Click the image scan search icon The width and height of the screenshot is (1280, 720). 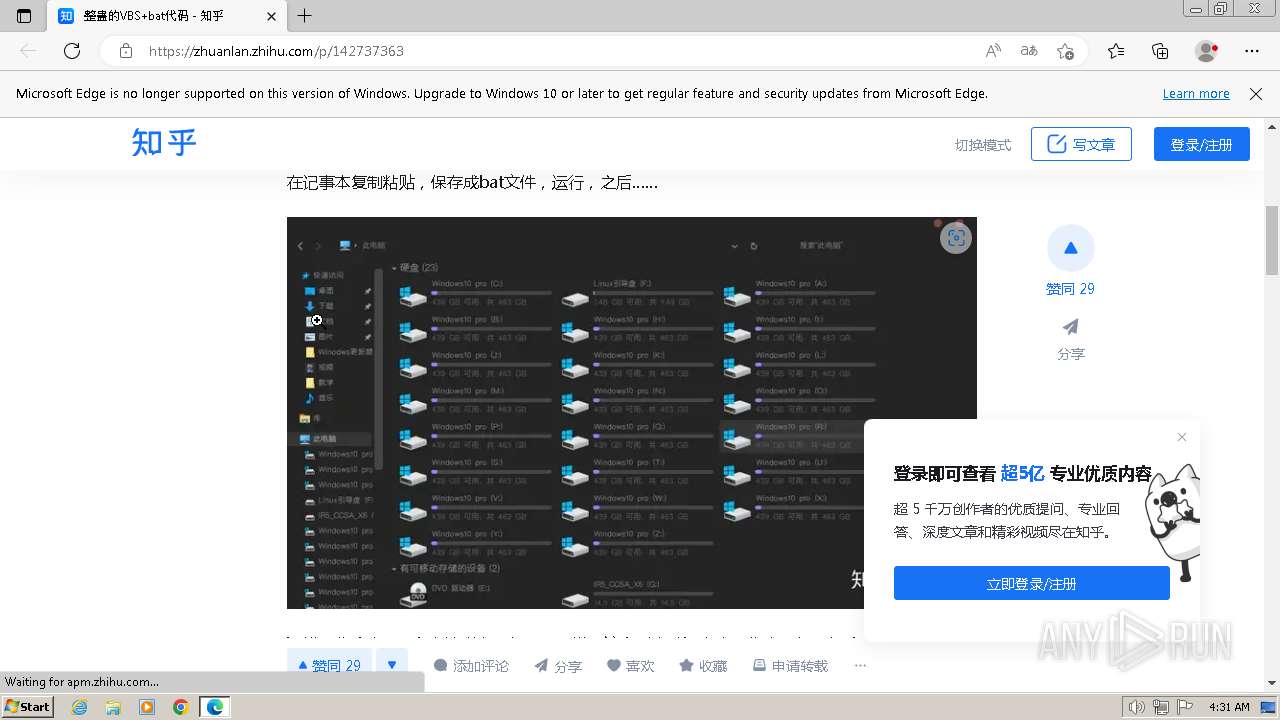956,237
